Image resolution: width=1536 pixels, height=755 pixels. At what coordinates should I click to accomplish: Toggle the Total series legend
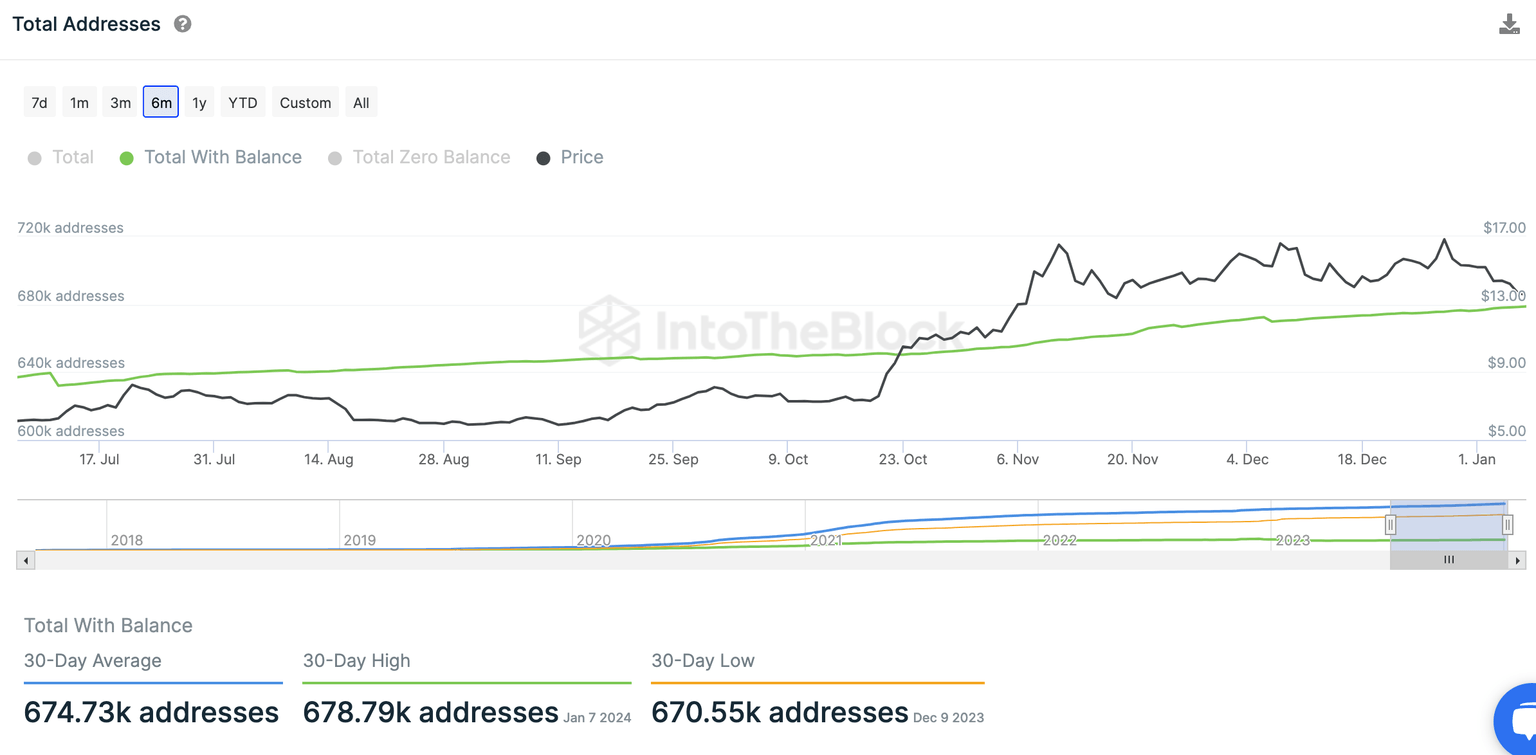(x=61, y=158)
